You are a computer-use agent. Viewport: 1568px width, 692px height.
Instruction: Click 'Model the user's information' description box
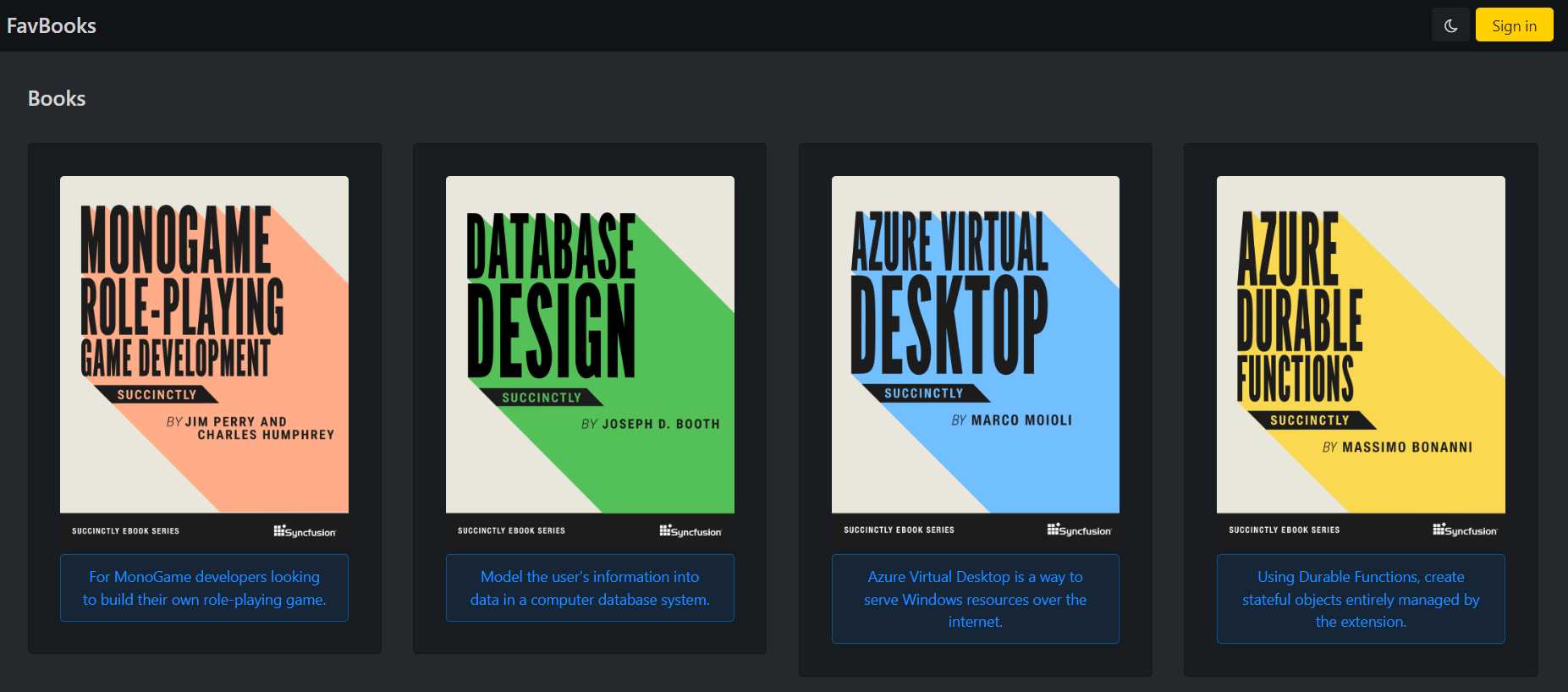(590, 588)
